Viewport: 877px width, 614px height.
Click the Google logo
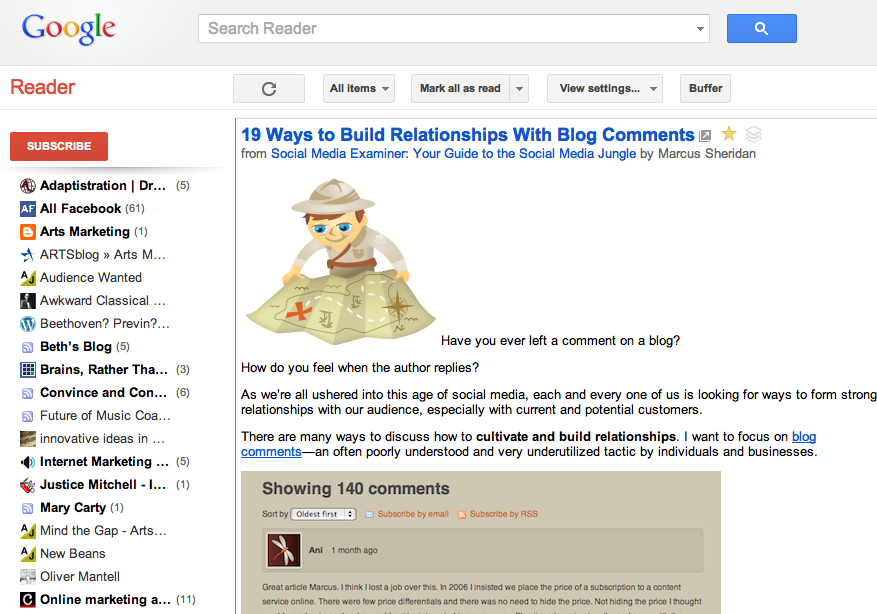(x=68, y=29)
